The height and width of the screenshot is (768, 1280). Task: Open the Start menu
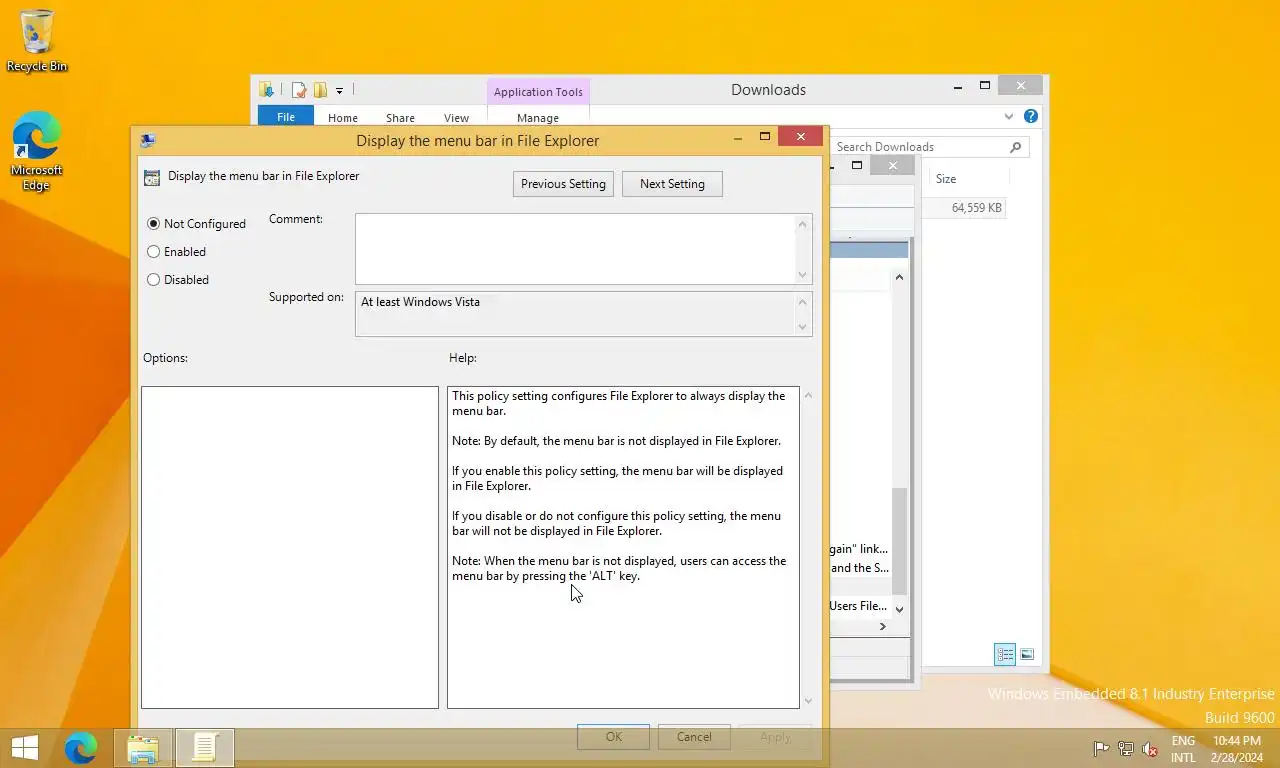pyautogui.click(x=25, y=748)
